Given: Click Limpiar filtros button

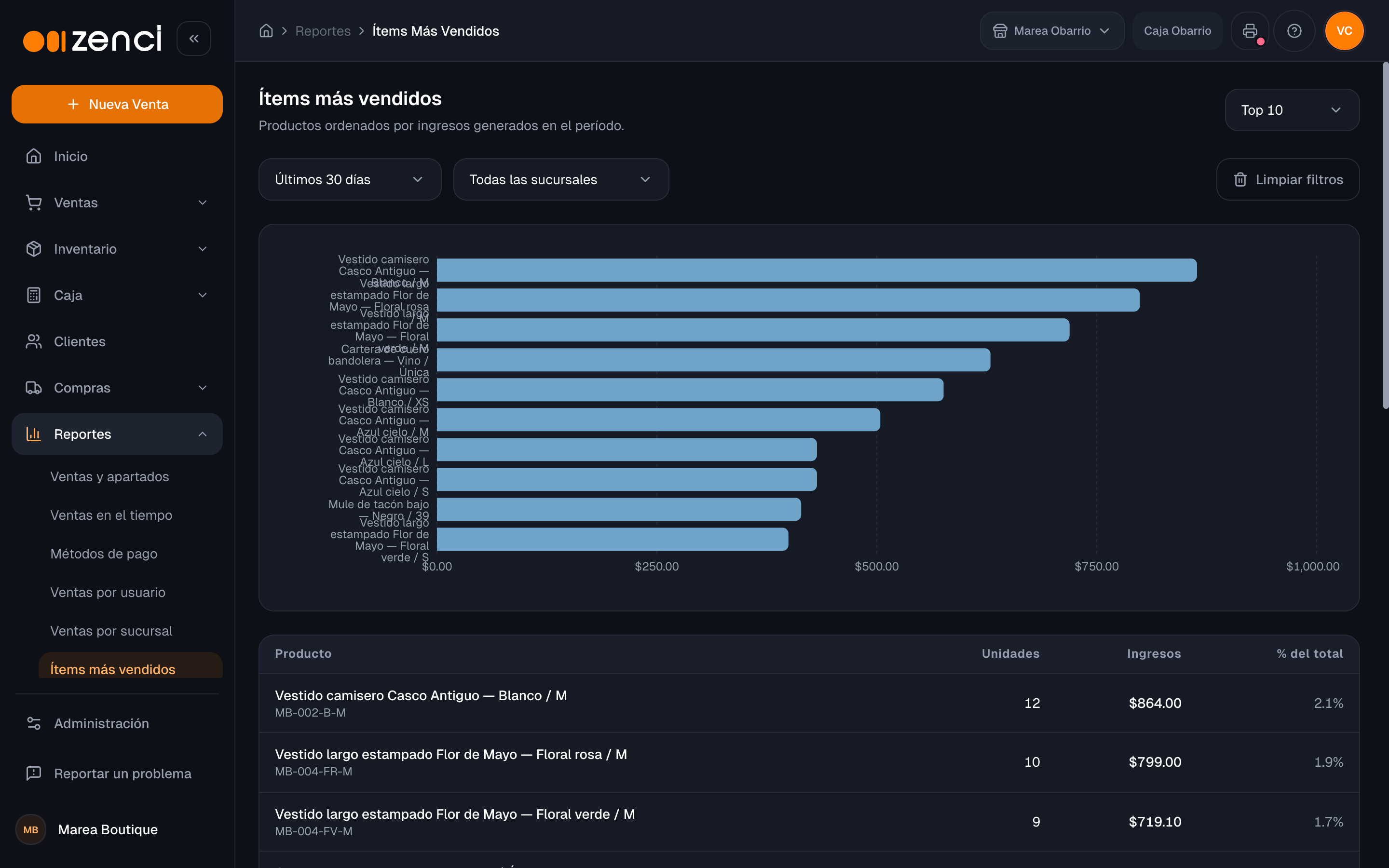Looking at the screenshot, I should (1287, 180).
